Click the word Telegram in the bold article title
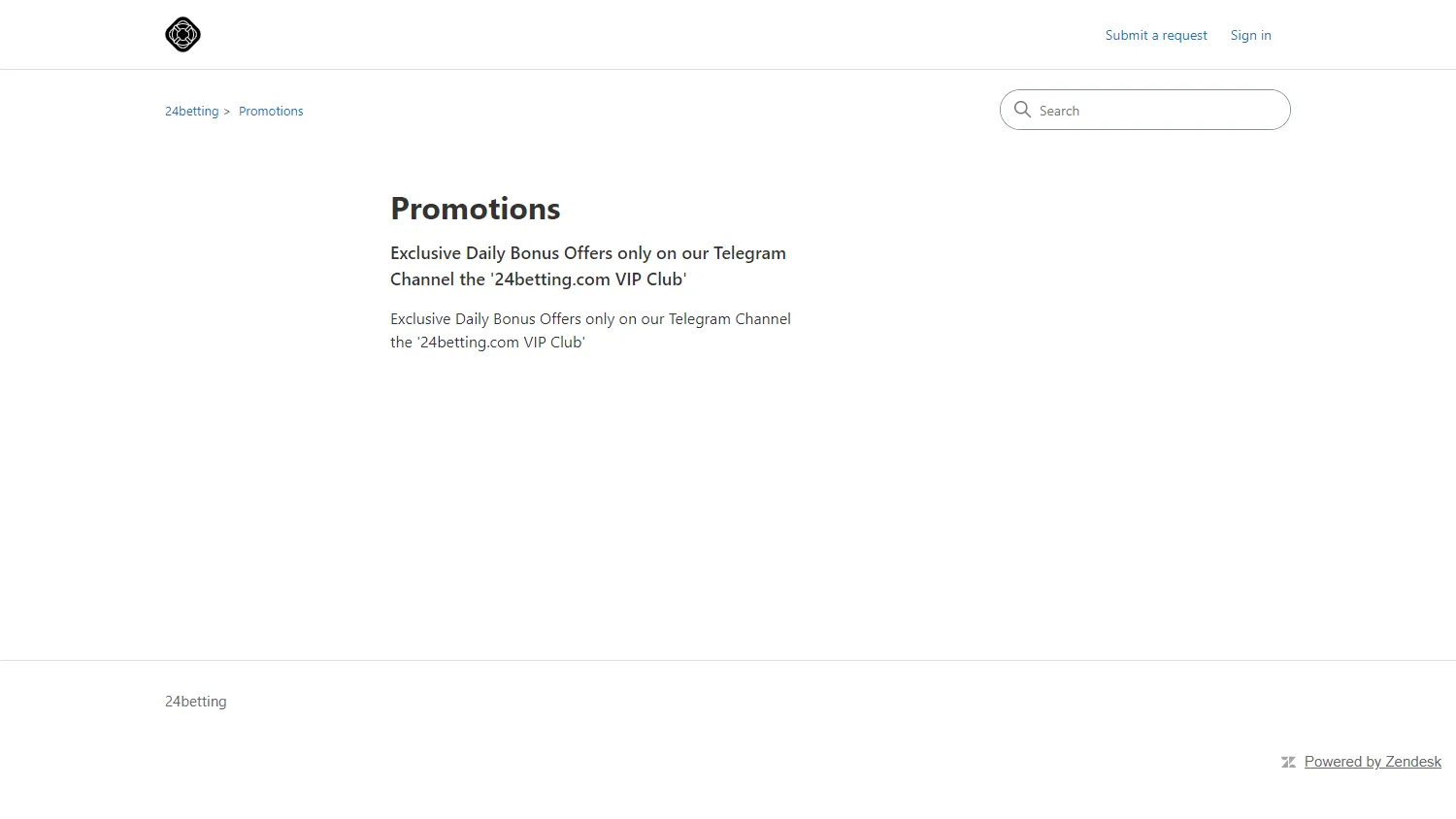This screenshot has height=819, width=1456. tap(749, 253)
